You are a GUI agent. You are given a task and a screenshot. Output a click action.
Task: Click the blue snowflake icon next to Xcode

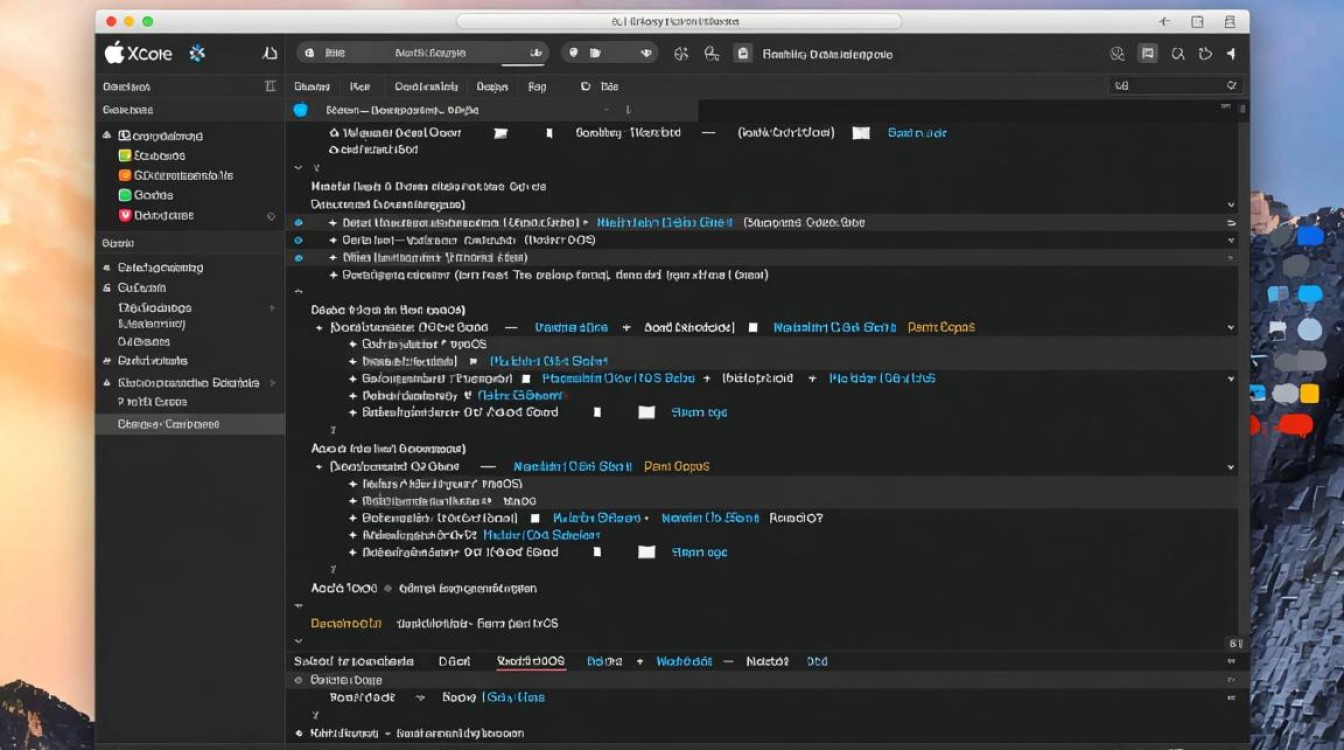click(x=197, y=54)
